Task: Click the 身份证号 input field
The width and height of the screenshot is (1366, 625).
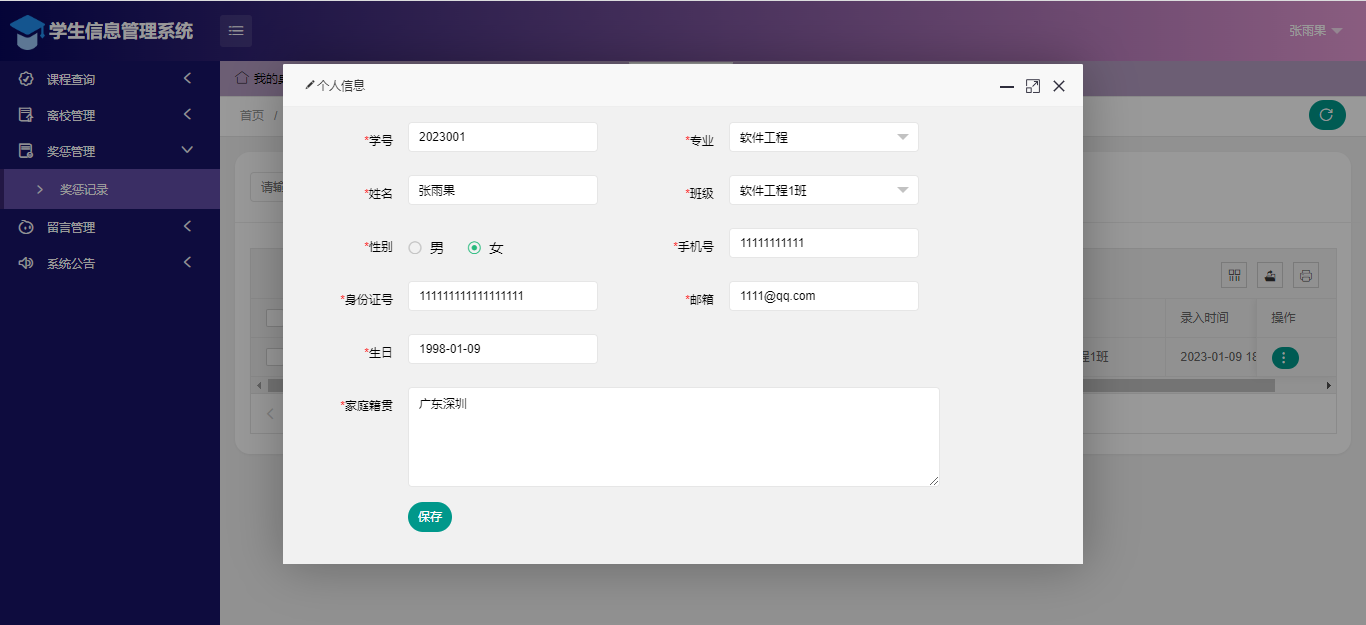Action: point(503,296)
